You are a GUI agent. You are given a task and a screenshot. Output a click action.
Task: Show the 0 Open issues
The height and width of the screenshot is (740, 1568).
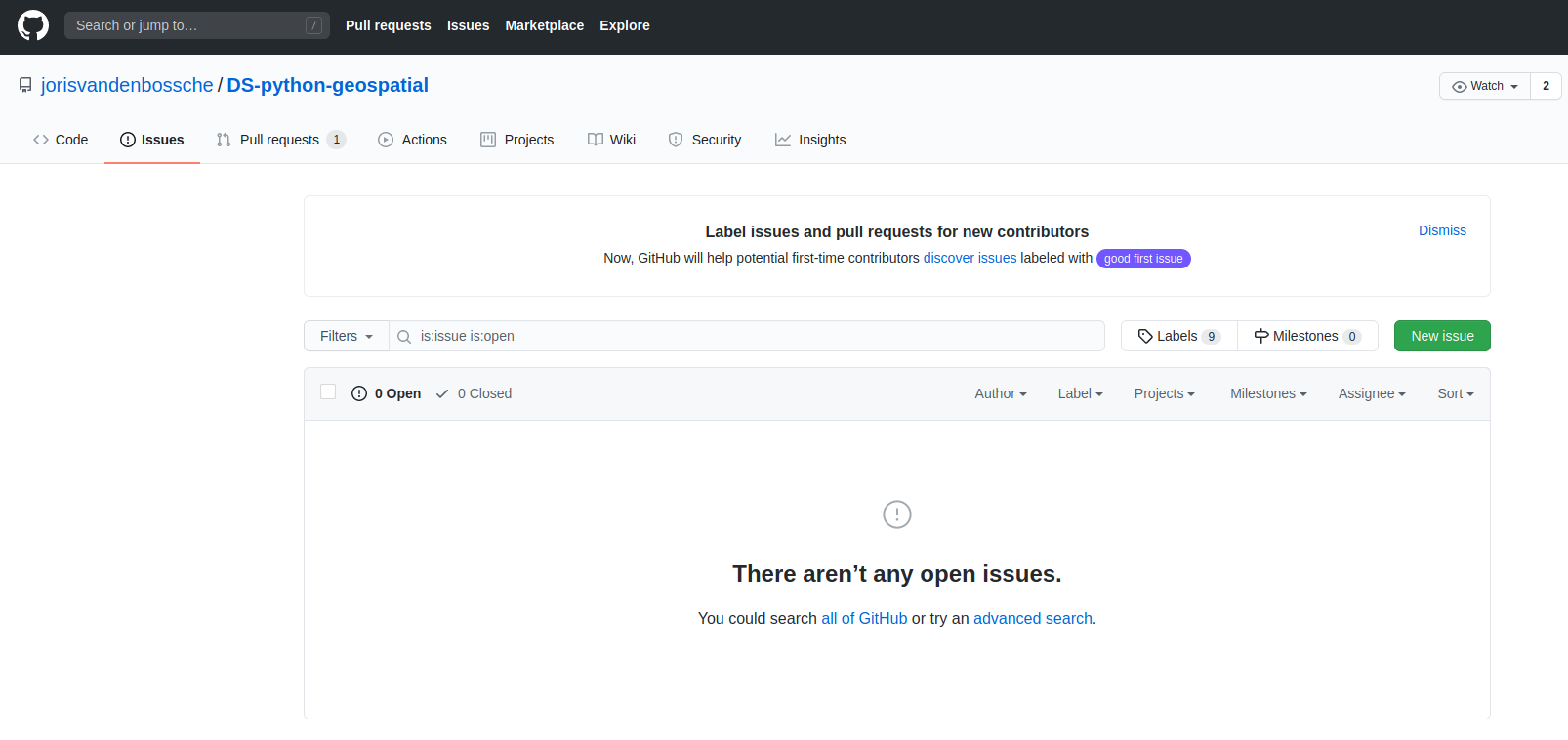pyautogui.click(x=387, y=393)
